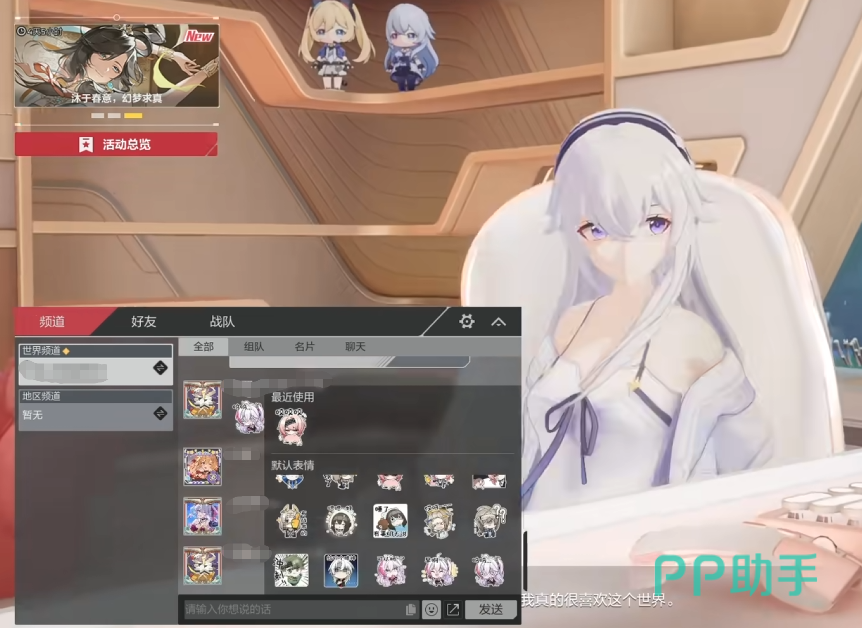Collapse the chat panel with the up chevron

coord(498,321)
